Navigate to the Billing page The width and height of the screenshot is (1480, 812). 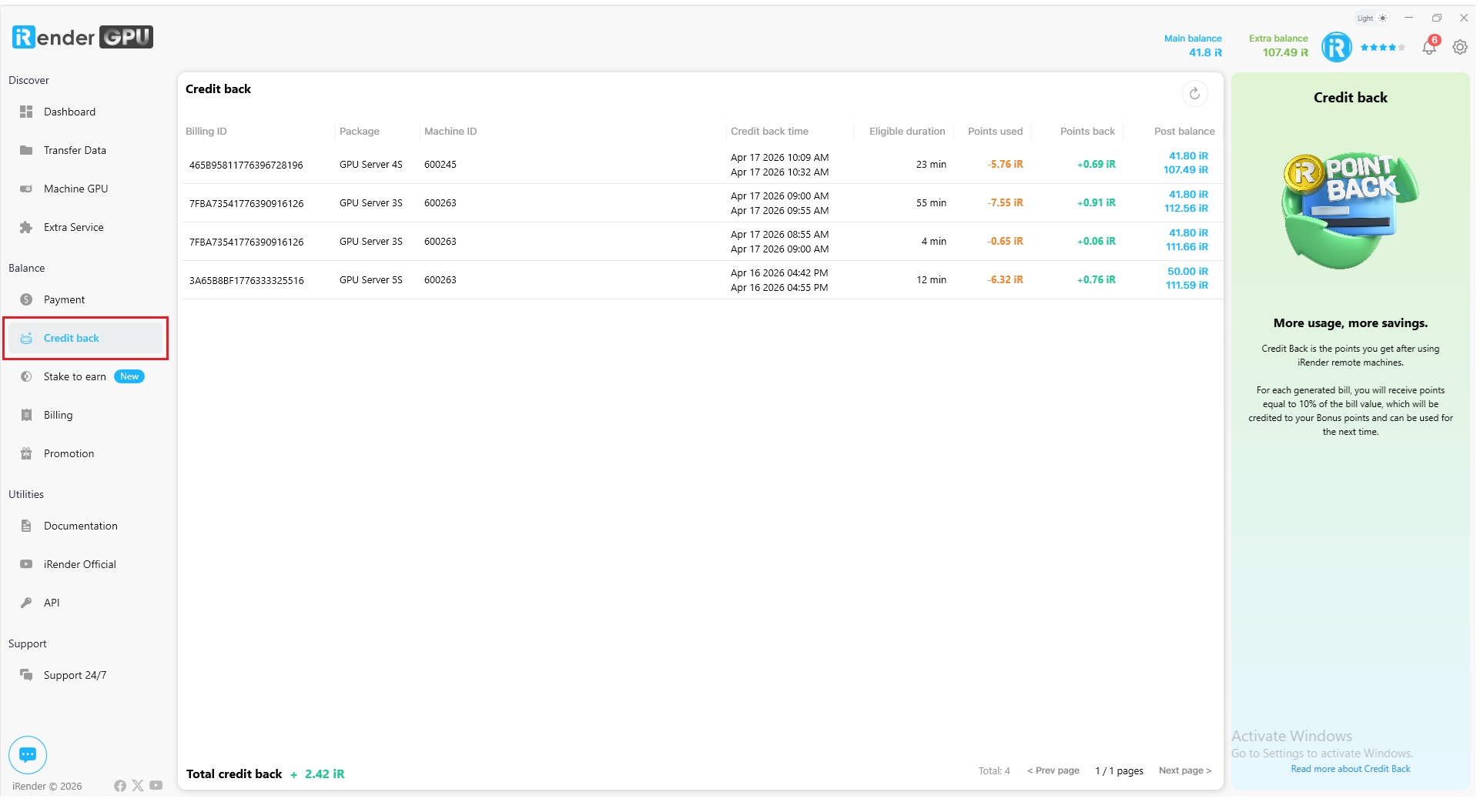[58, 415]
